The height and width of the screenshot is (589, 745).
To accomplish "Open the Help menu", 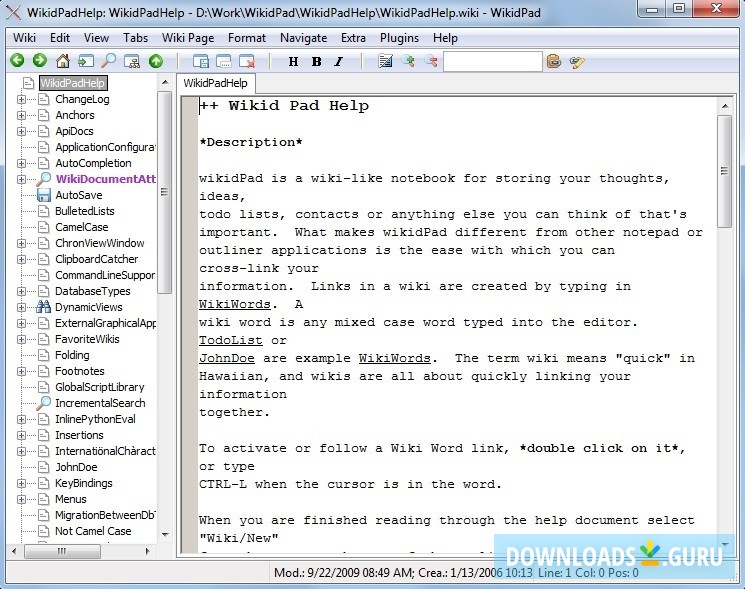I will [445, 38].
